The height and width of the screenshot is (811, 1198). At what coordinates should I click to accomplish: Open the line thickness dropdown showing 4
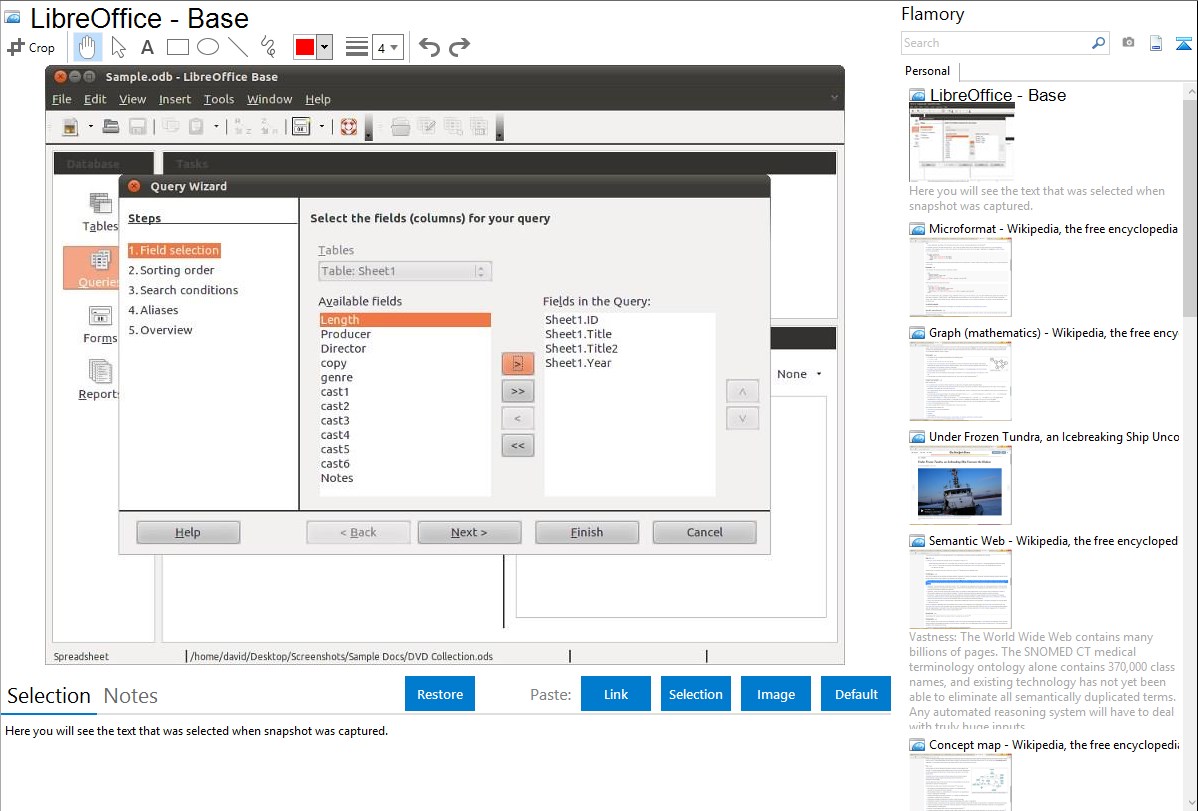pos(387,48)
